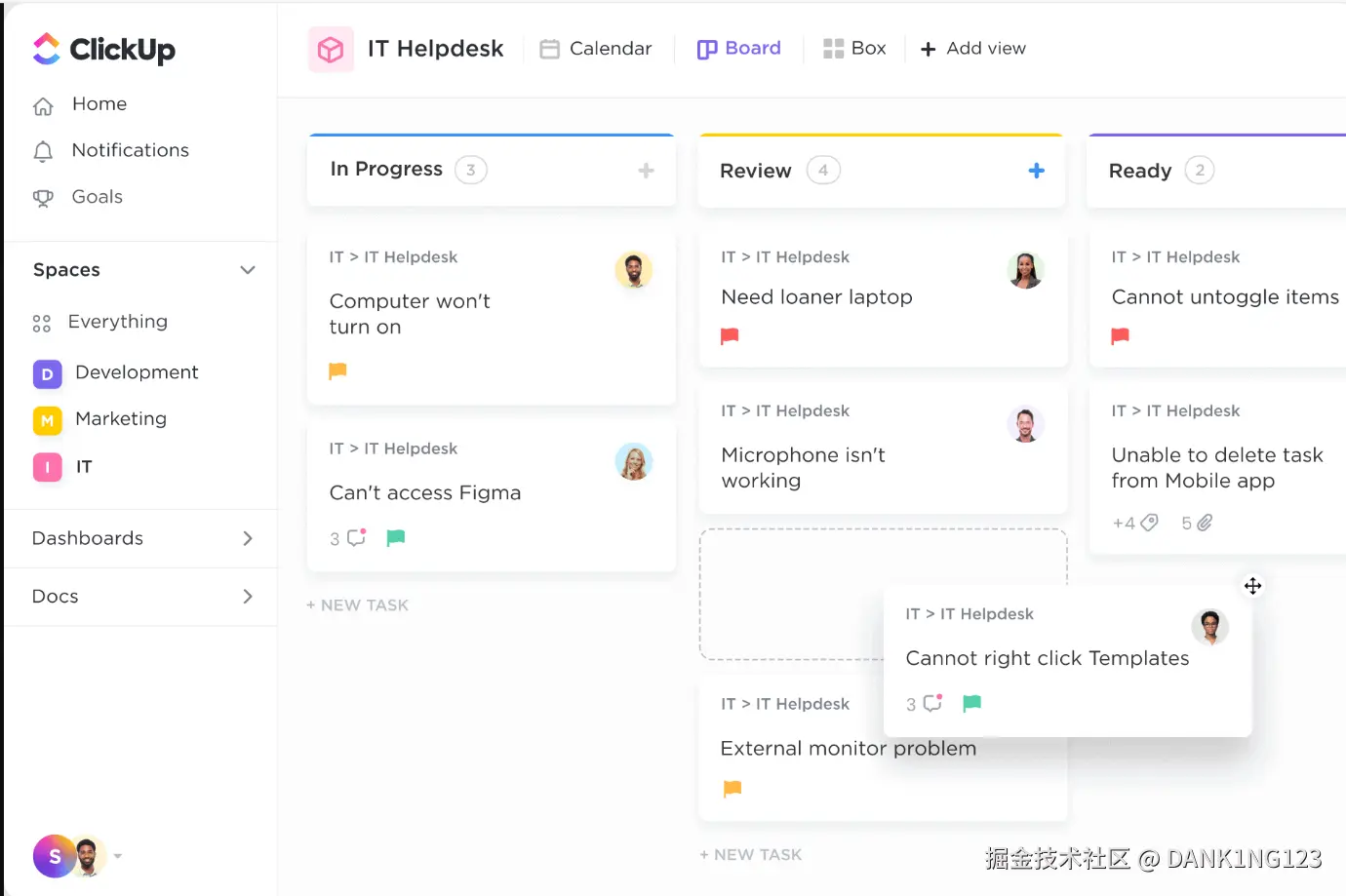Click the ClickUp logo

click(103, 49)
